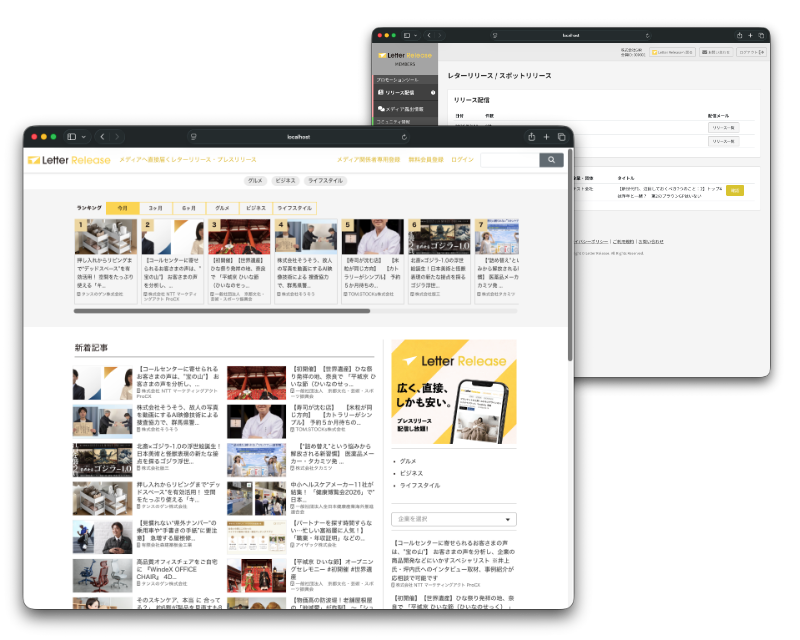
Task: Open the 企業を選択 dropdown
Action: click(453, 520)
